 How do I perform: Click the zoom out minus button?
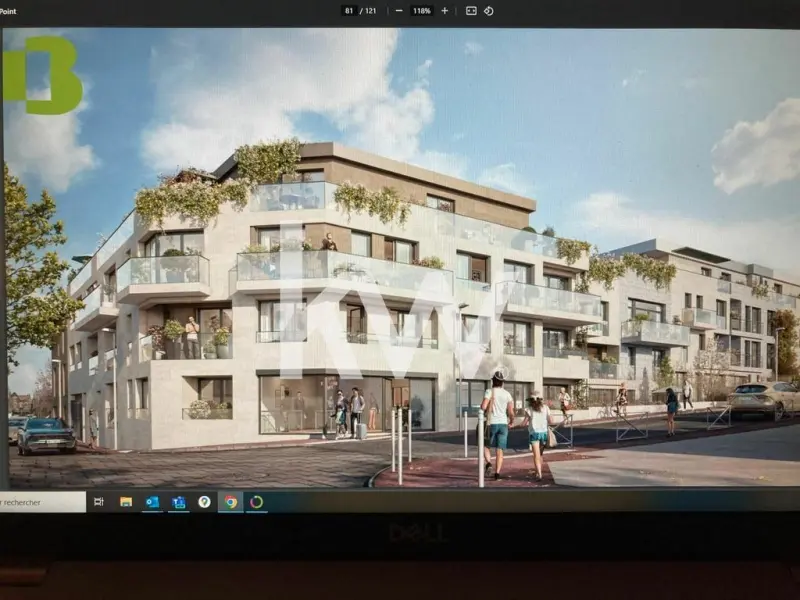pos(399,10)
